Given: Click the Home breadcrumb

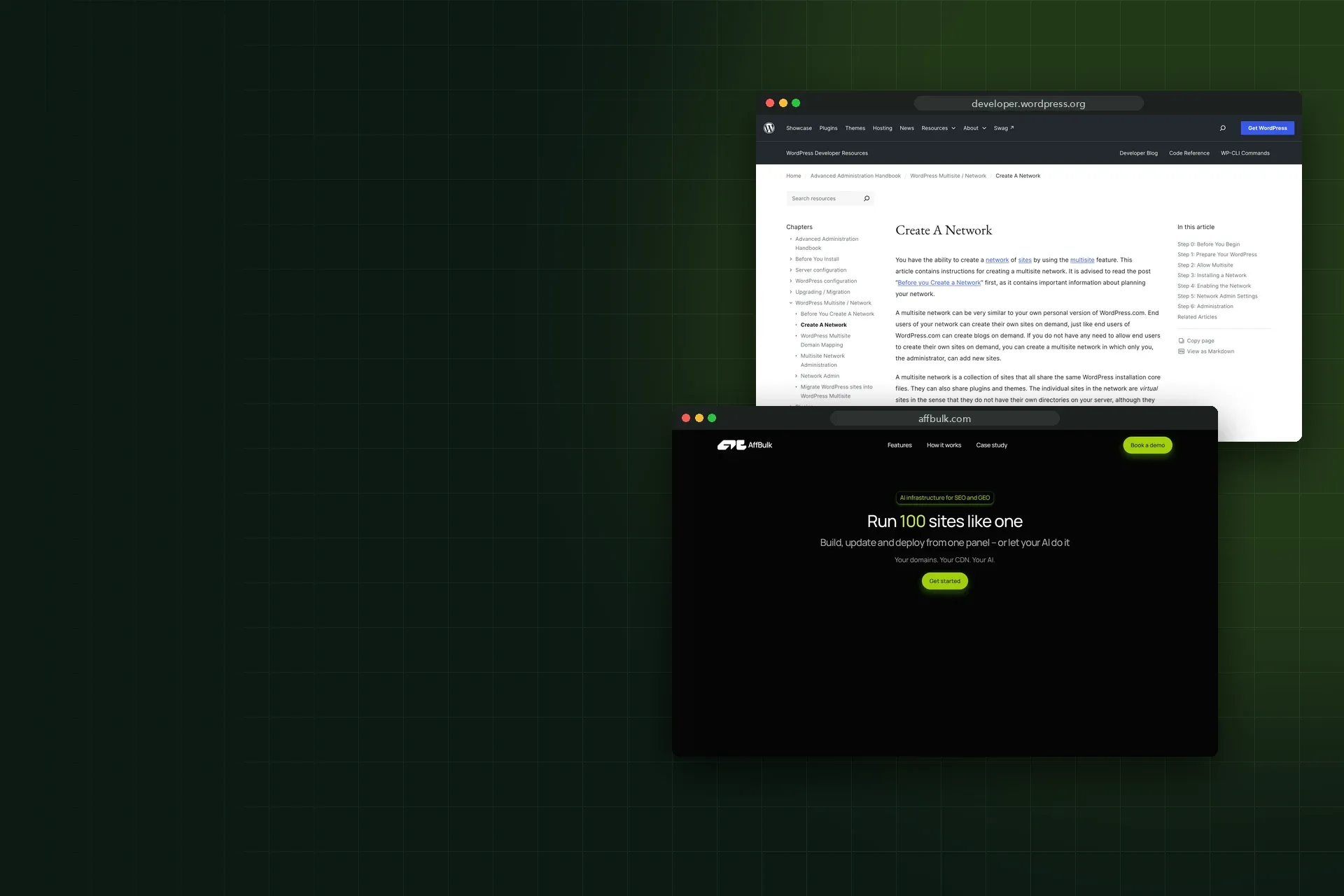Looking at the screenshot, I should 793,176.
